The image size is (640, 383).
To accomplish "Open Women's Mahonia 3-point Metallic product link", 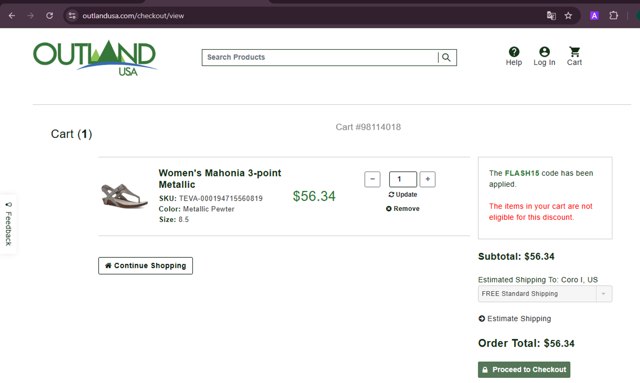I will (220, 178).
